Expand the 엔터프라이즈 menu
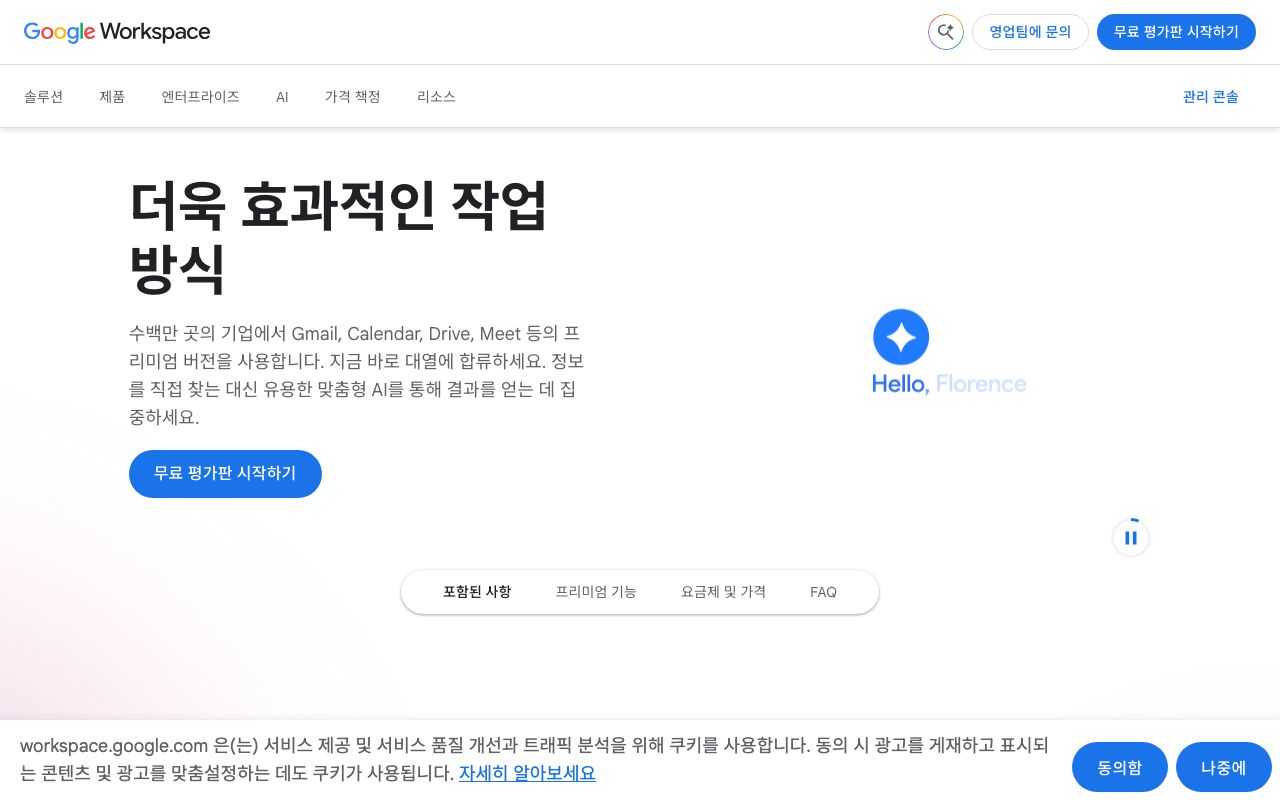The height and width of the screenshot is (800, 1280). (x=201, y=97)
